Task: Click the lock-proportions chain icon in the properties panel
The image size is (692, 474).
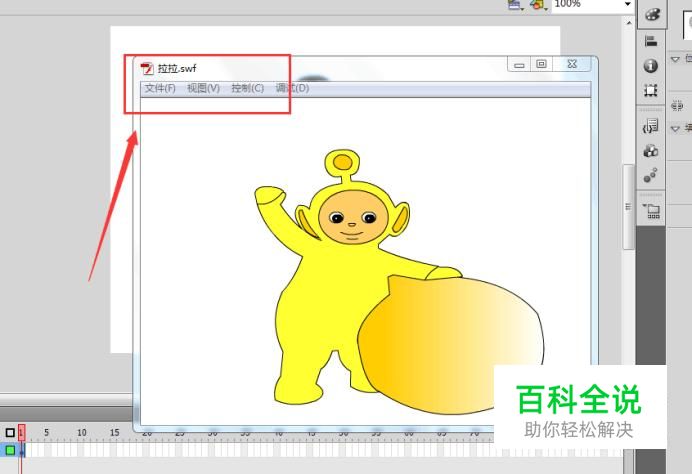Action: (x=677, y=106)
